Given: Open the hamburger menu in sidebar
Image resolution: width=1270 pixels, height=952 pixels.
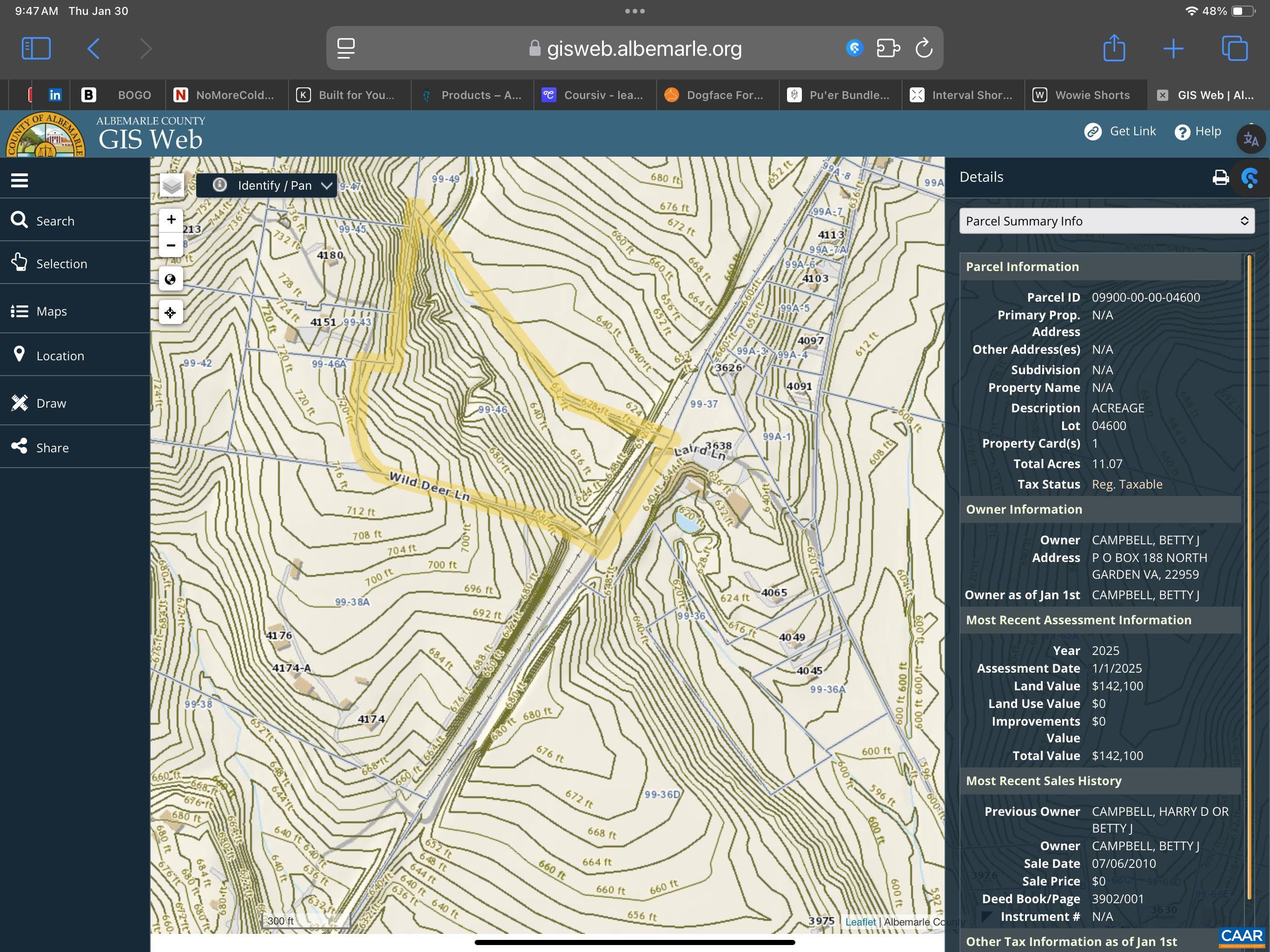Looking at the screenshot, I should click(x=20, y=180).
